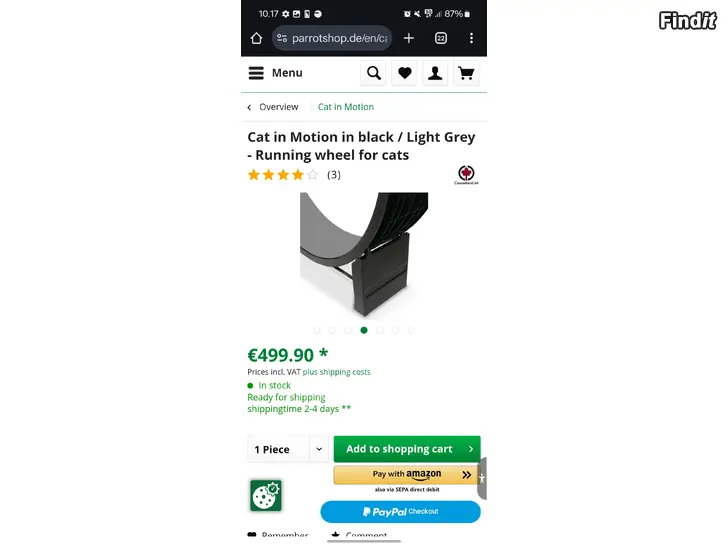Open the hamburger Menu
728x546 pixels.
click(x=275, y=73)
